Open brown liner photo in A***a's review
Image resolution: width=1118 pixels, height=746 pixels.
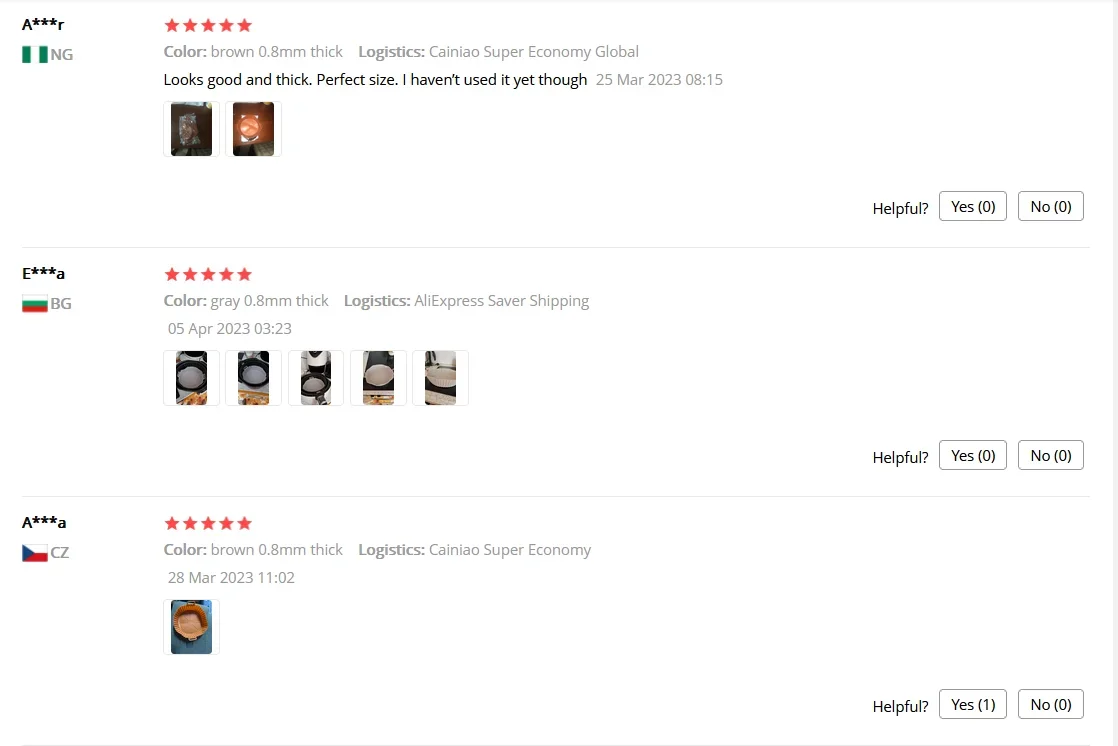coord(191,627)
